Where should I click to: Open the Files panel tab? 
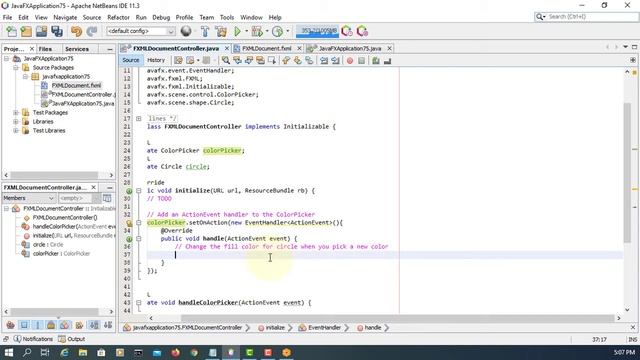coord(45,49)
